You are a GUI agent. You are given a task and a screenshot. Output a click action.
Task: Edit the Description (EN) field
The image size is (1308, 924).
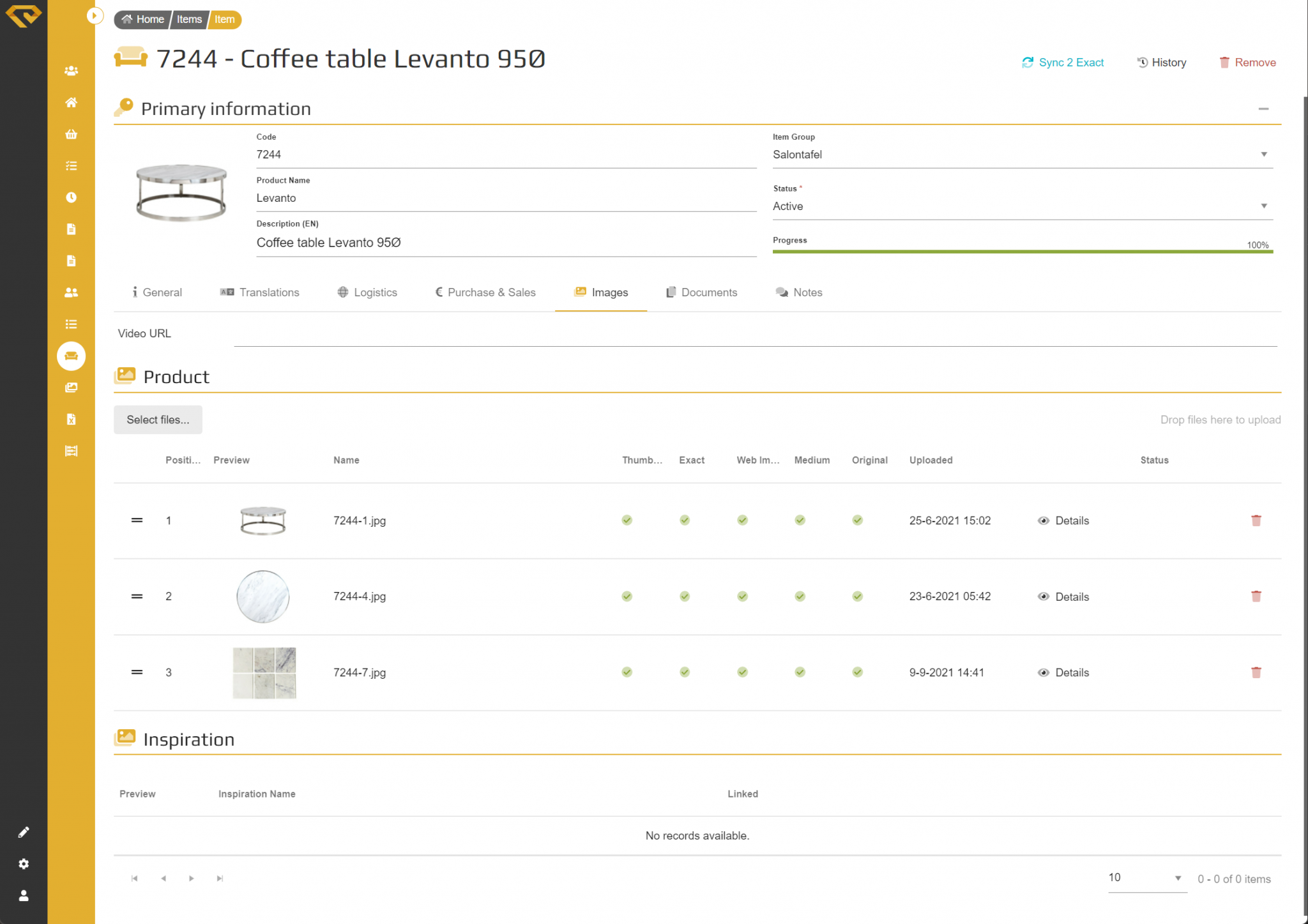(506, 243)
